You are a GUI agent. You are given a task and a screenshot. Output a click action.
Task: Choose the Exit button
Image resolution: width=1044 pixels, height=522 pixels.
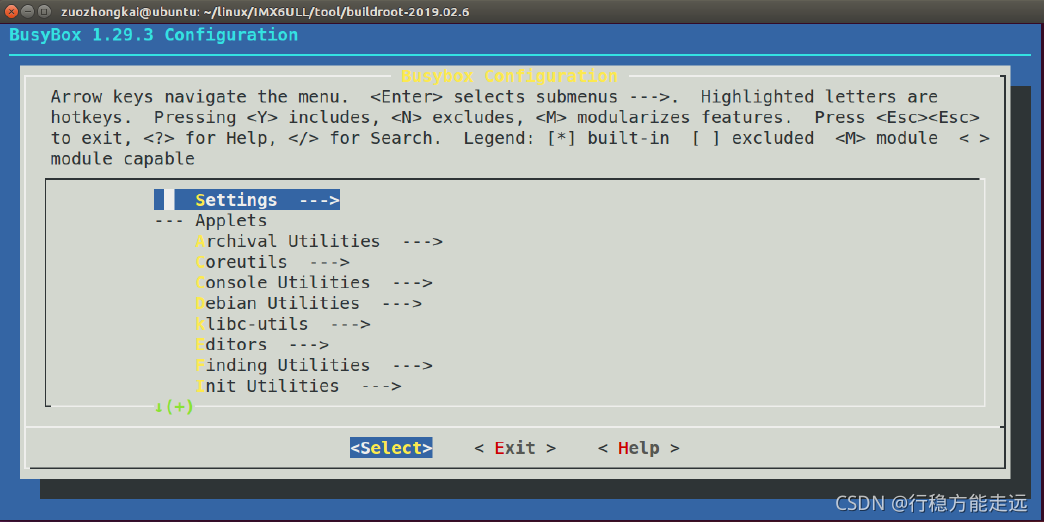coord(515,448)
